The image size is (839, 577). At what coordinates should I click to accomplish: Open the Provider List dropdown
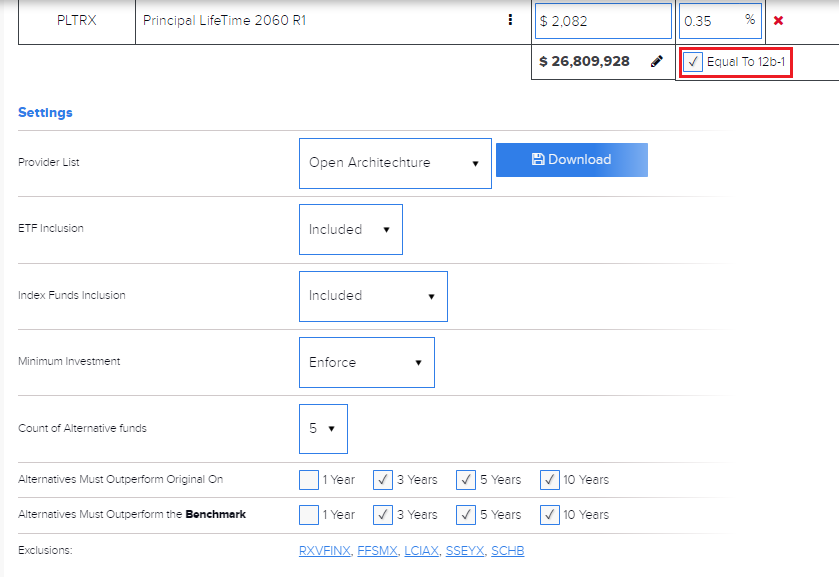tap(395, 163)
